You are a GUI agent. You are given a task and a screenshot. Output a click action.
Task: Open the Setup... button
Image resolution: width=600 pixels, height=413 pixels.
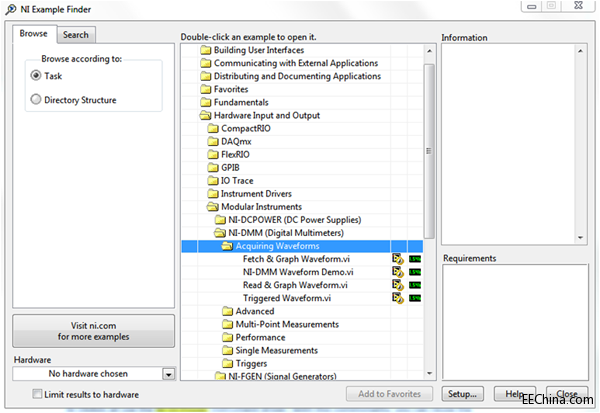click(463, 394)
